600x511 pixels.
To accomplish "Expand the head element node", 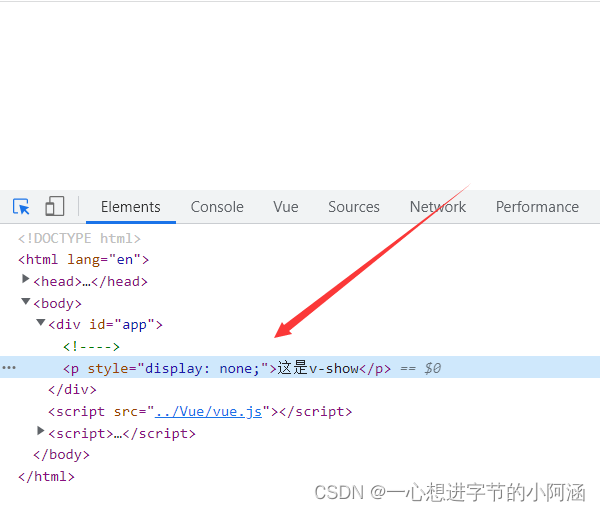I will tap(25, 279).
